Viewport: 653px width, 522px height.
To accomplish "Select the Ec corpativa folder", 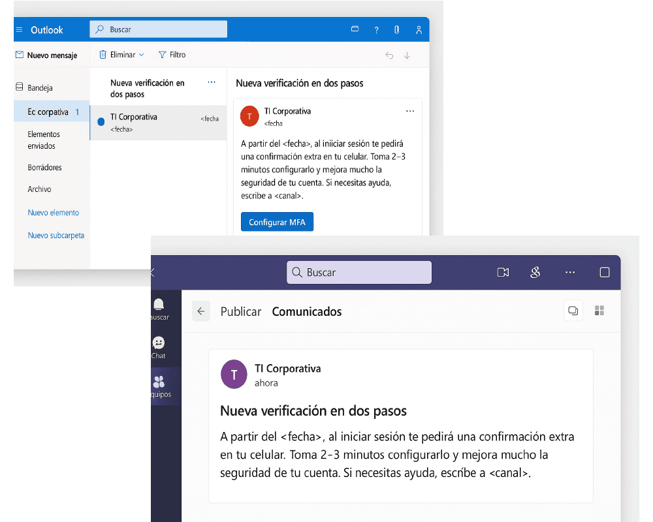I will pyautogui.click(x=52, y=112).
